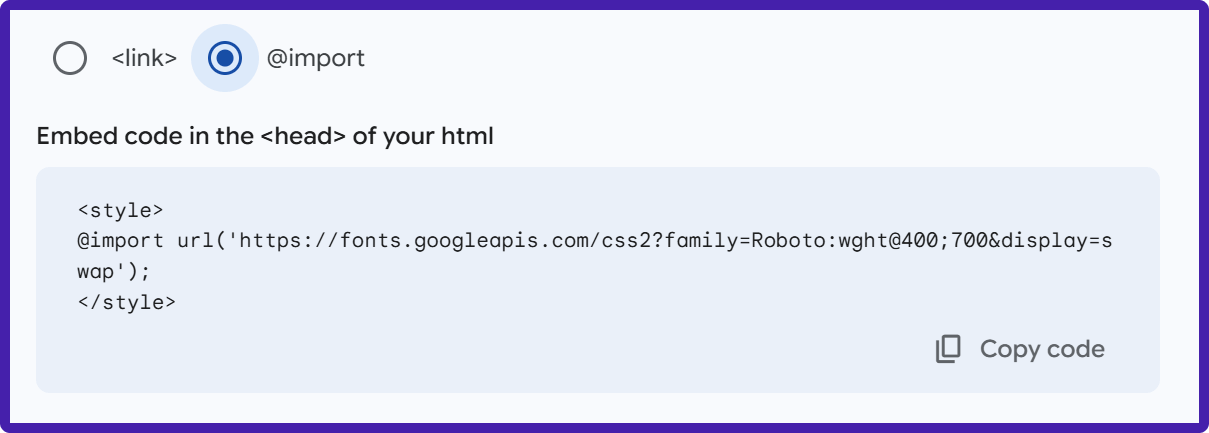The image size is (1209, 433).
Task: Click the @import url code line
Action: 595,241
